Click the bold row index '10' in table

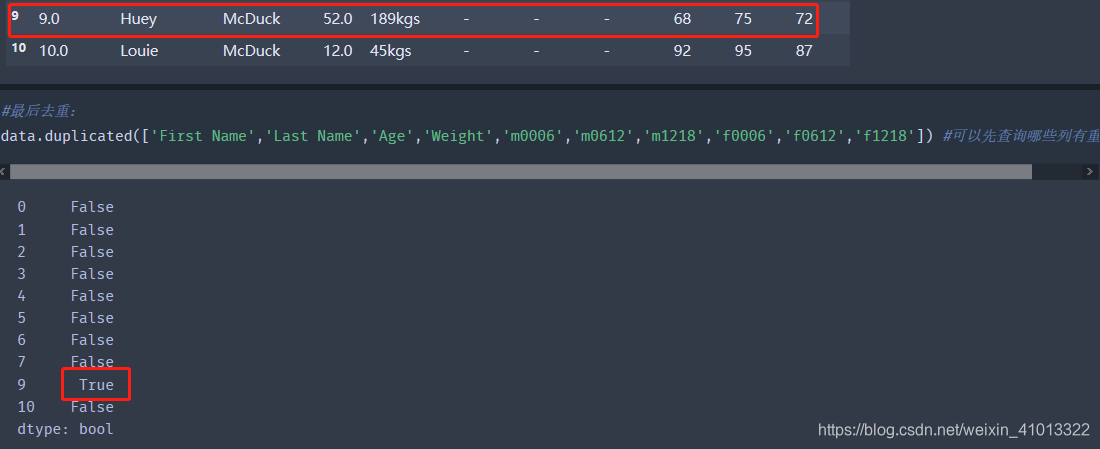19,48
